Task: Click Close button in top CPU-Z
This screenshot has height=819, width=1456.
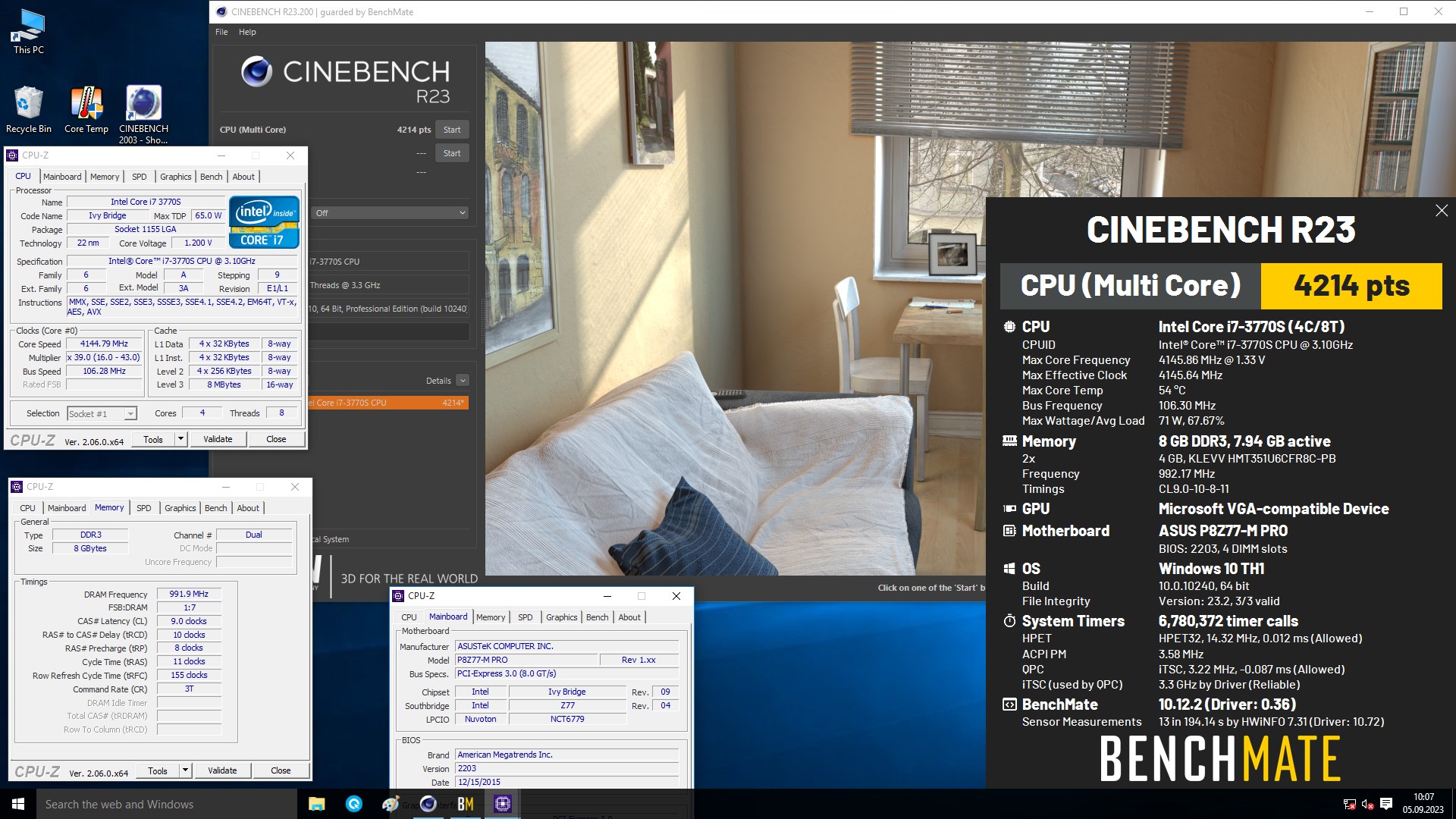Action: coord(276,439)
